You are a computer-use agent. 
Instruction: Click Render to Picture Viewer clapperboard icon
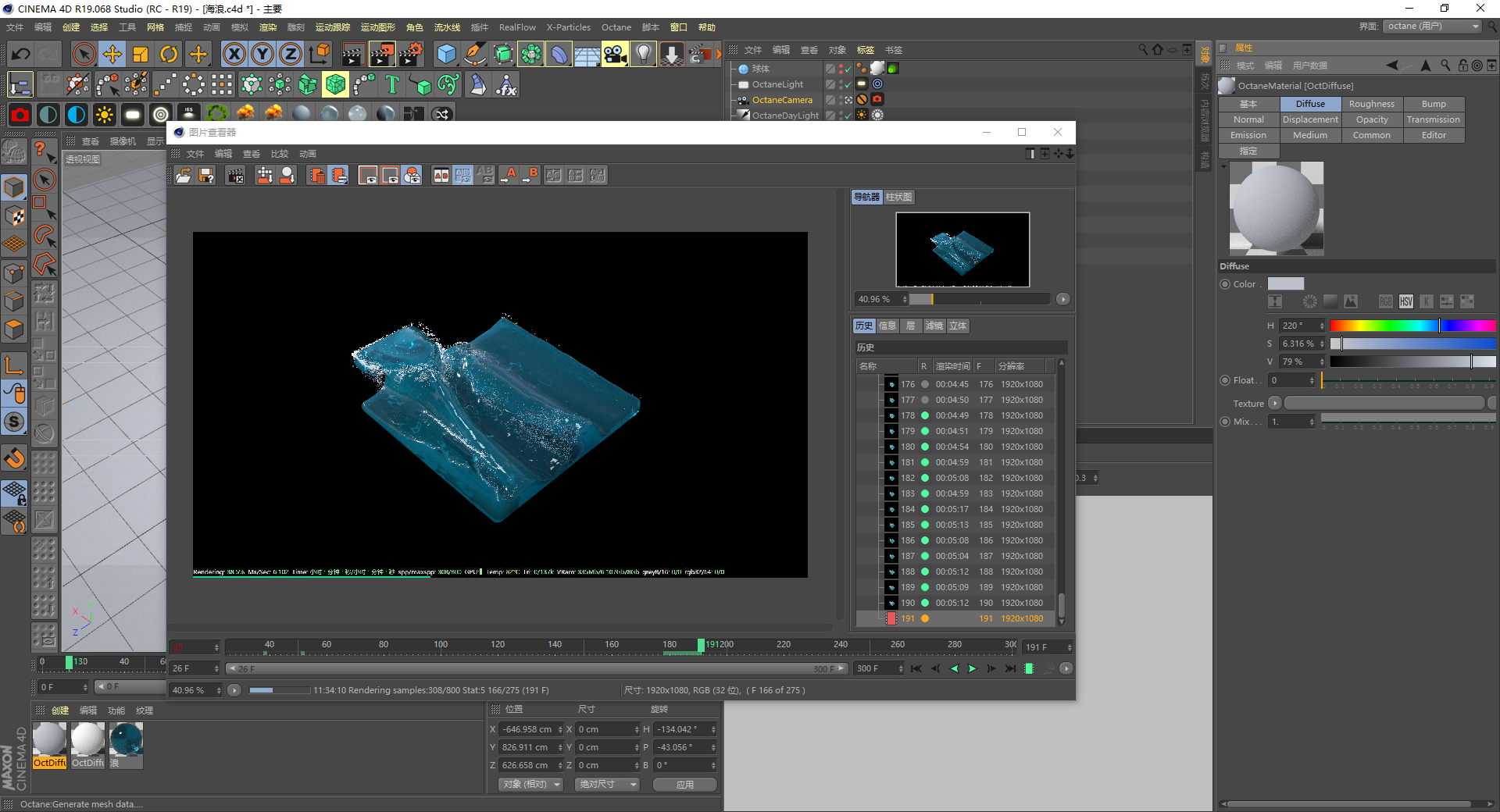382,54
